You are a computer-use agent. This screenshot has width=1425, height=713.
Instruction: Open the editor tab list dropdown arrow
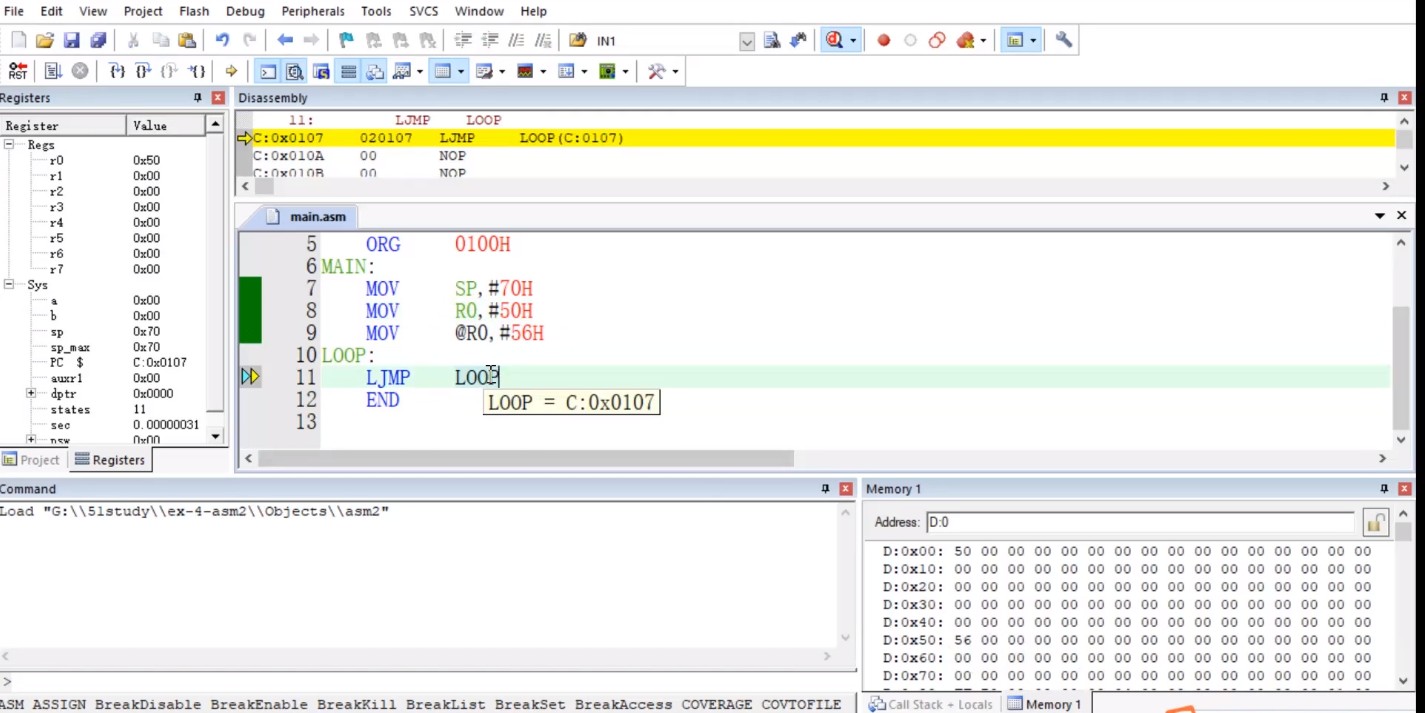coord(1380,216)
